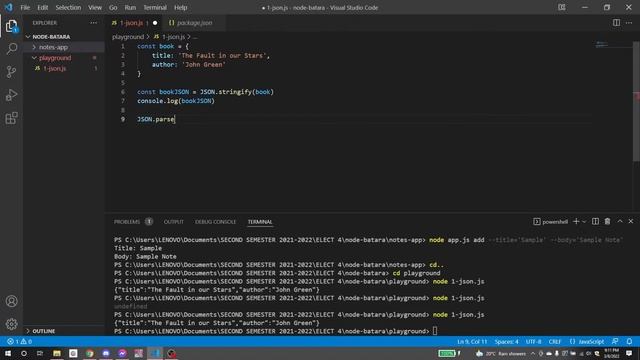The width and height of the screenshot is (640, 360).
Task: Change indentation via Spaces: 4
Action: point(507,341)
